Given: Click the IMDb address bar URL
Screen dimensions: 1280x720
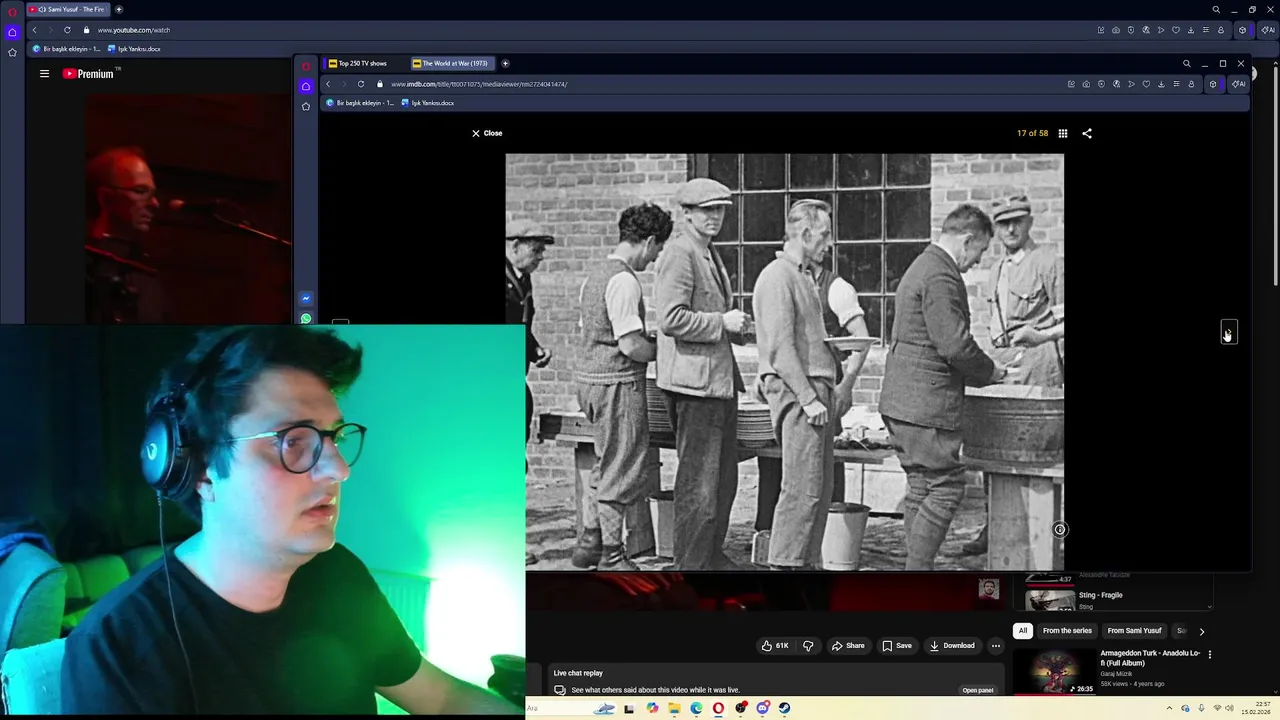Looking at the screenshot, I should pyautogui.click(x=479, y=84).
